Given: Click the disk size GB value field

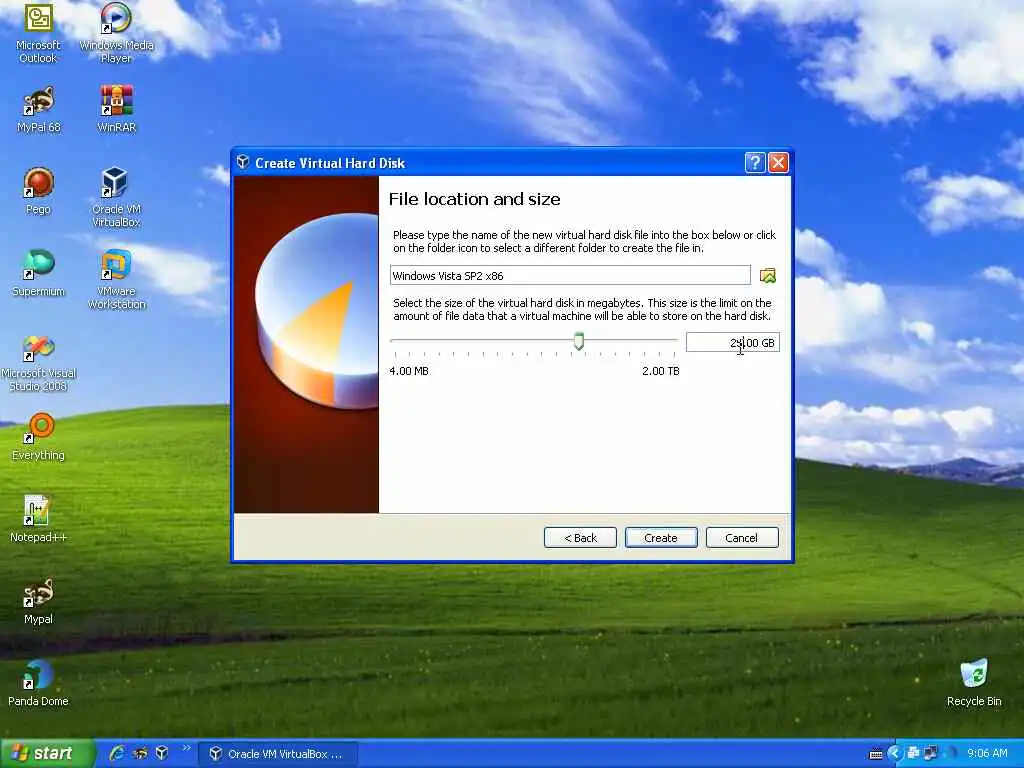Looking at the screenshot, I should coord(733,342).
